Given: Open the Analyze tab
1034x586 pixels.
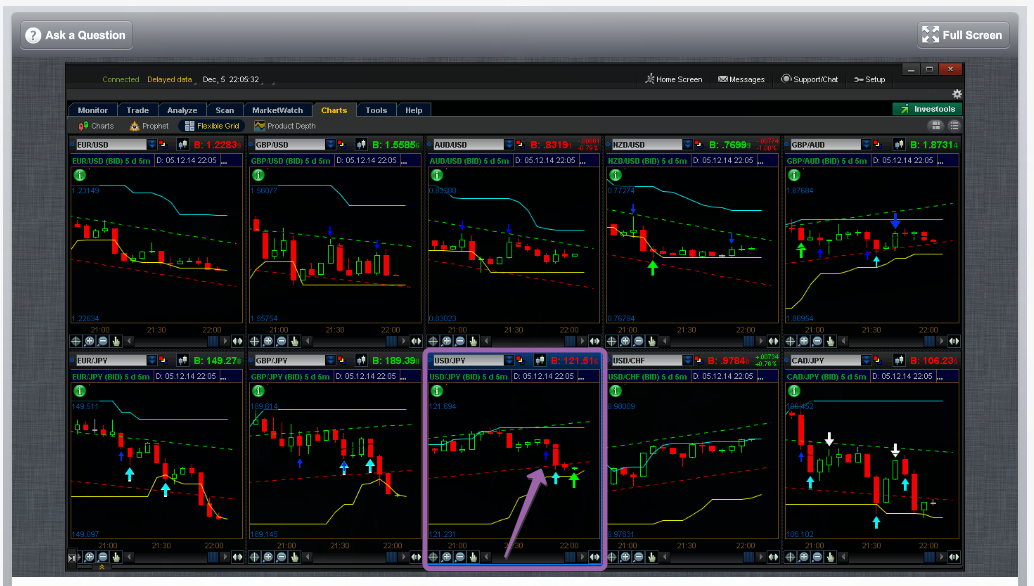Looking at the screenshot, I should coord(182,110).
